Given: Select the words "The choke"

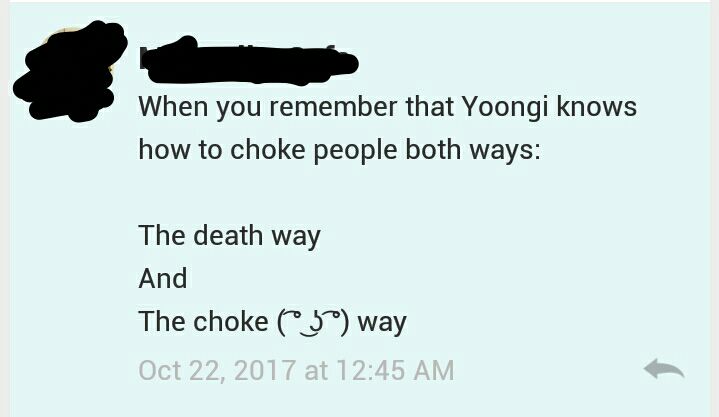Looking at the screenshot, I should (x=203, y=322).
